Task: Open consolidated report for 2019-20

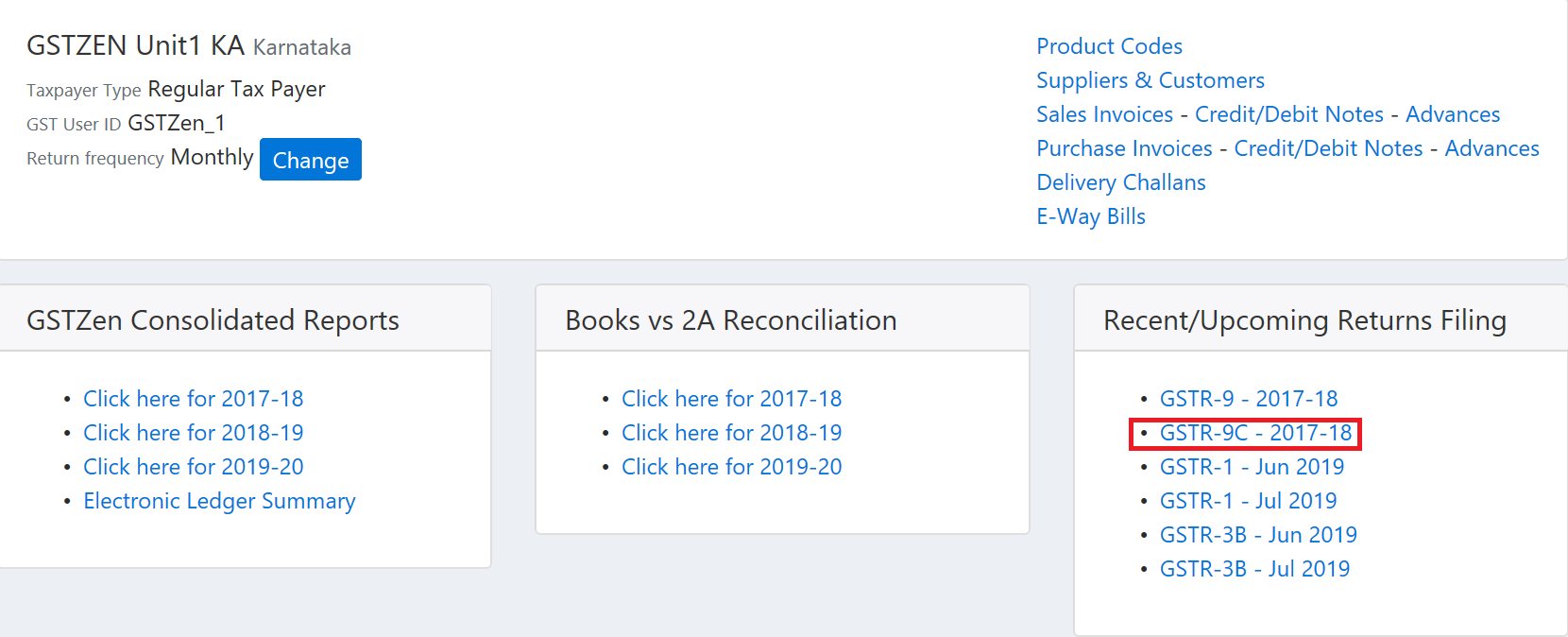Action: click(x=193, y=467)
